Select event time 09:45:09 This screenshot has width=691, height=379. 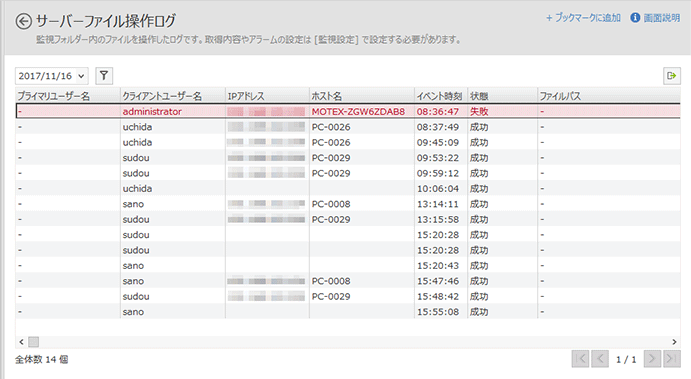pos(438,142)
